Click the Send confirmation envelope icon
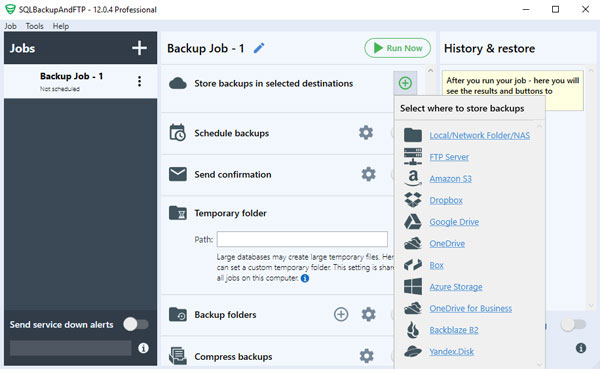 coord(178,174)
